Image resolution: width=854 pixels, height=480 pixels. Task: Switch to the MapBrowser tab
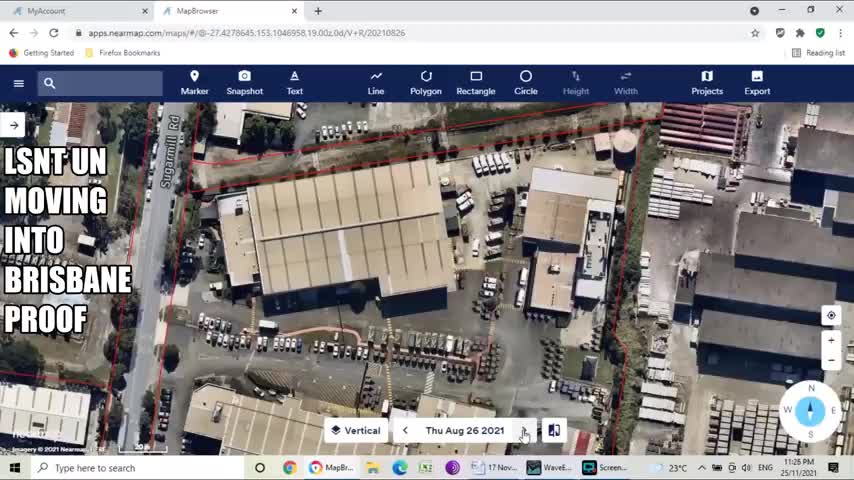click(229, 11)
